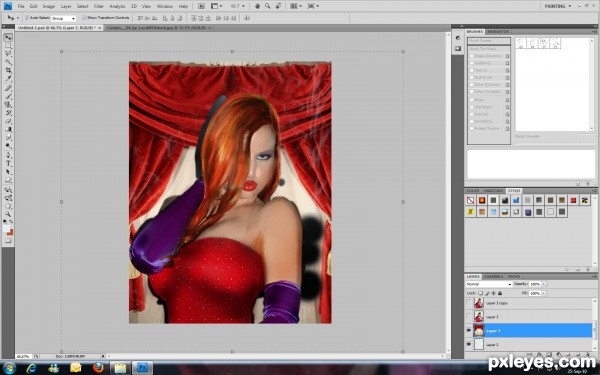Toggle Show Transform Controls checkbox
Viewport: 600px width, 375px height.
pos(85,18)
